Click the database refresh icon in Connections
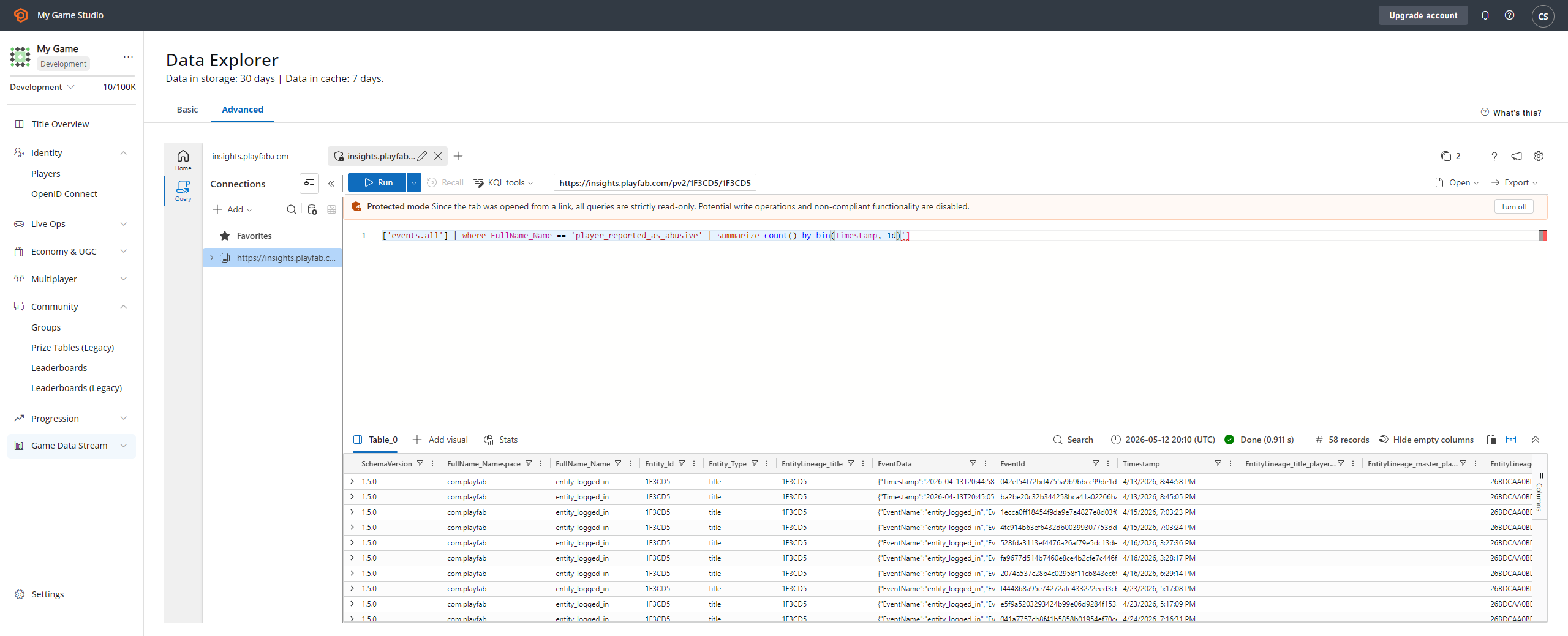Viewport: 1568px width, 636px height. (x=312, y=209)
